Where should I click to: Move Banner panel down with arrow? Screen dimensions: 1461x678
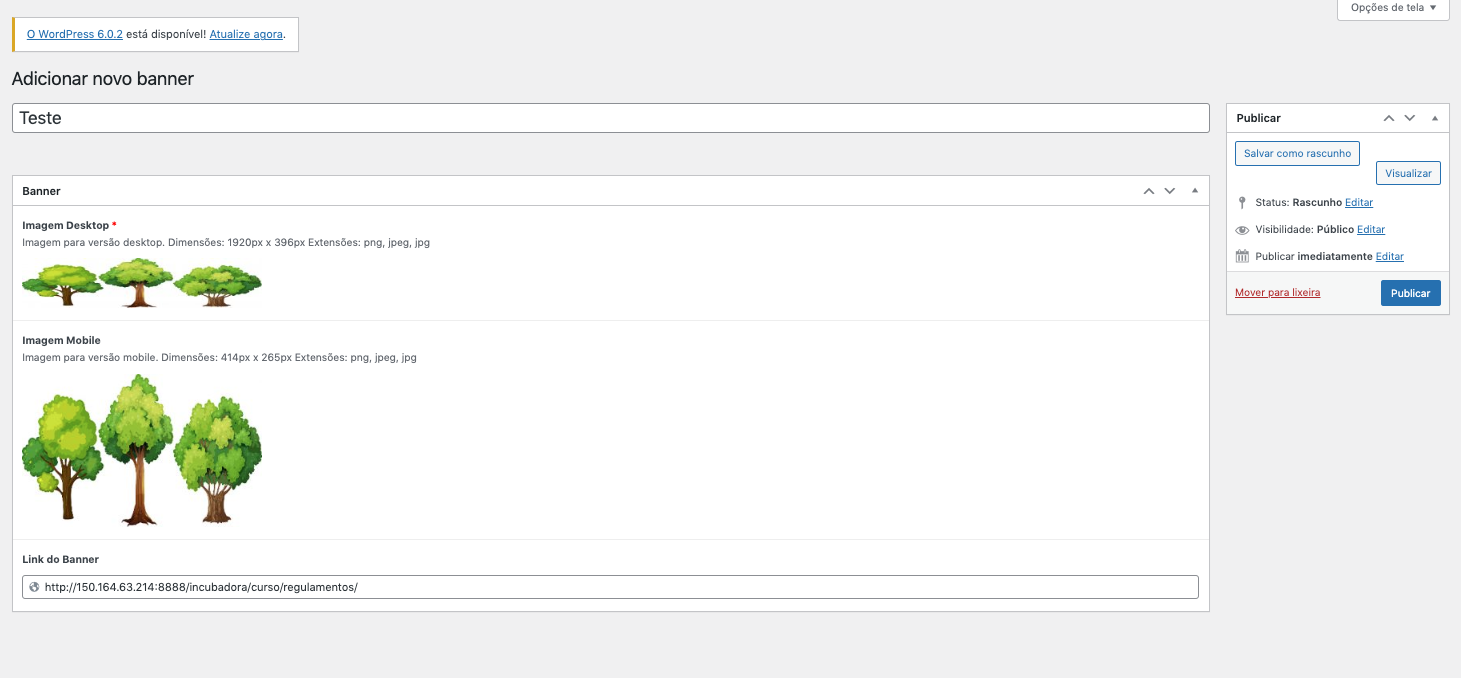click(1169, 191)
